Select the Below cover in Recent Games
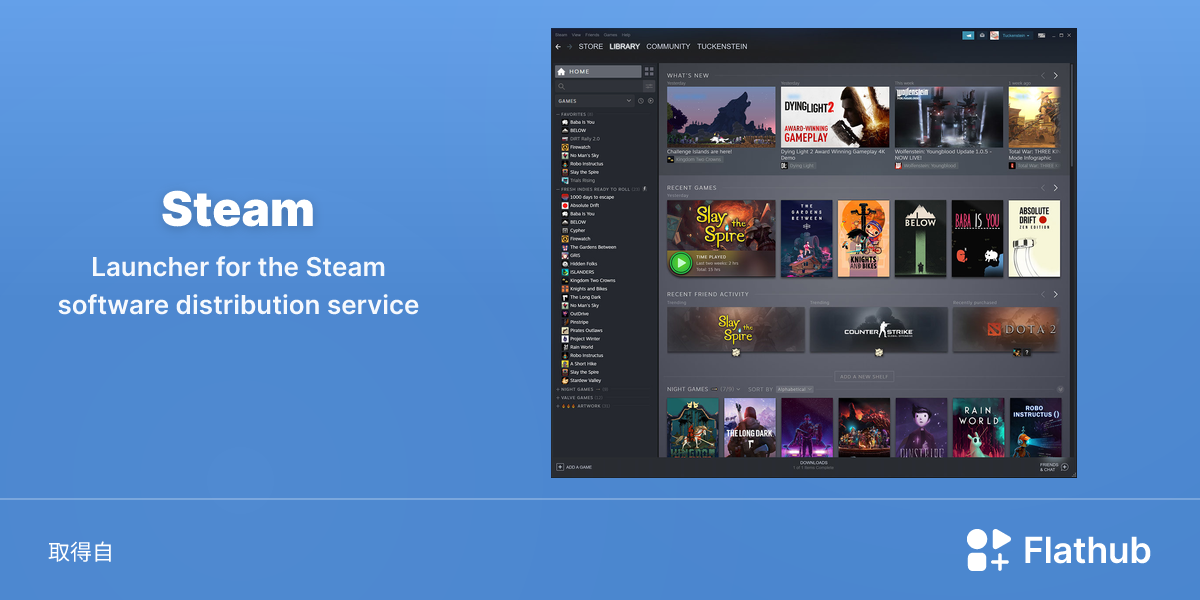This screenshot has height=600, width=1200. pos(920,239)
